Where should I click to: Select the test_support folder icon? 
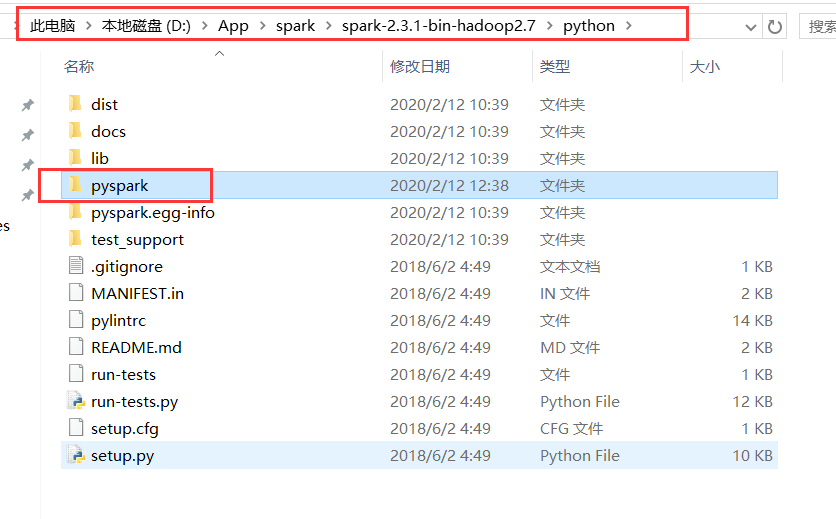coord(76,239)
